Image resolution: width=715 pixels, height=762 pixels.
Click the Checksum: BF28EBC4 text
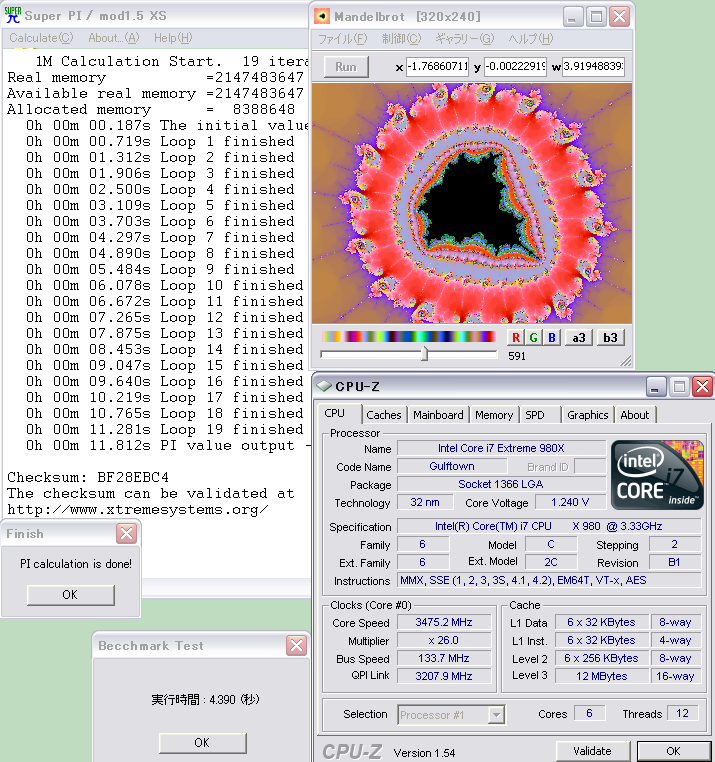88,477
